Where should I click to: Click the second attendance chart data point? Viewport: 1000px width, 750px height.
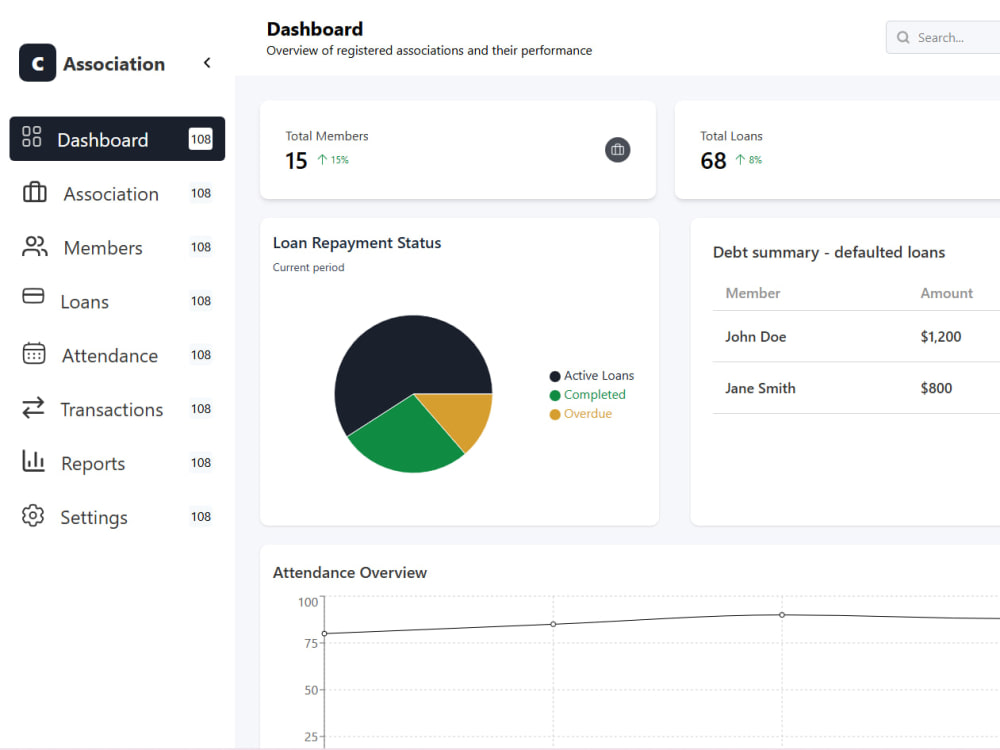coord(553,624)
